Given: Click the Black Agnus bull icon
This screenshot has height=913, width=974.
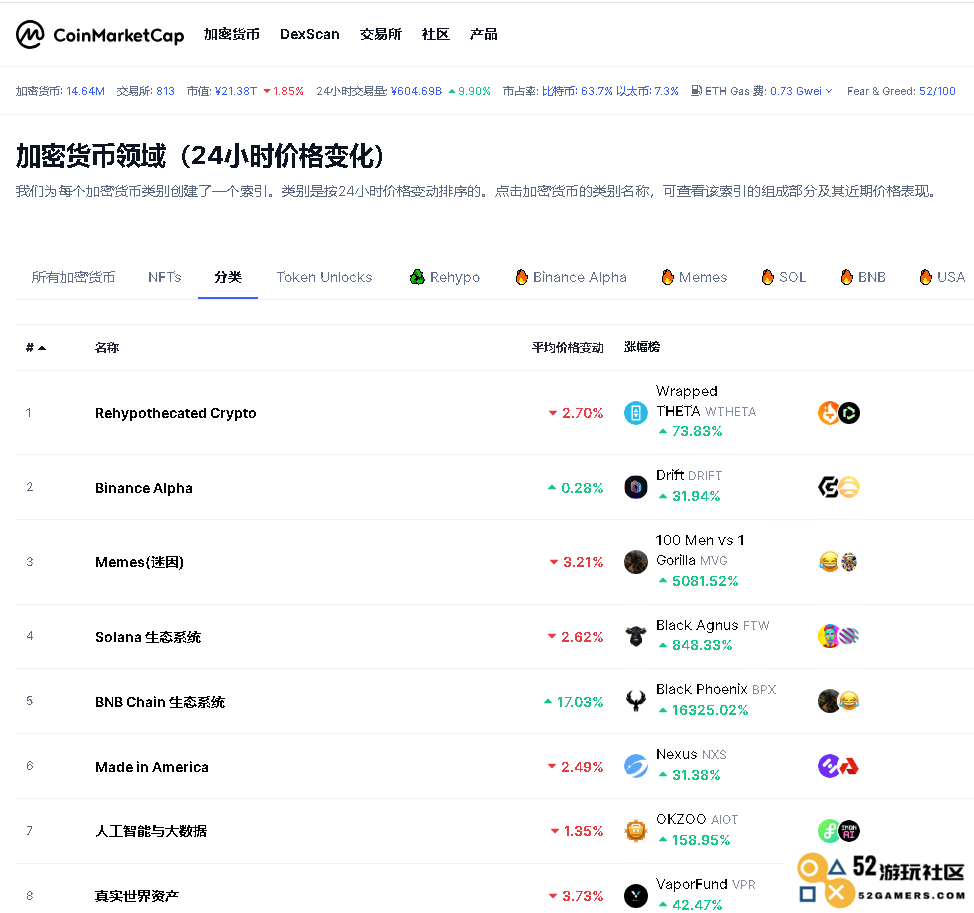Looking at the screenshot, I should point(635,636).
